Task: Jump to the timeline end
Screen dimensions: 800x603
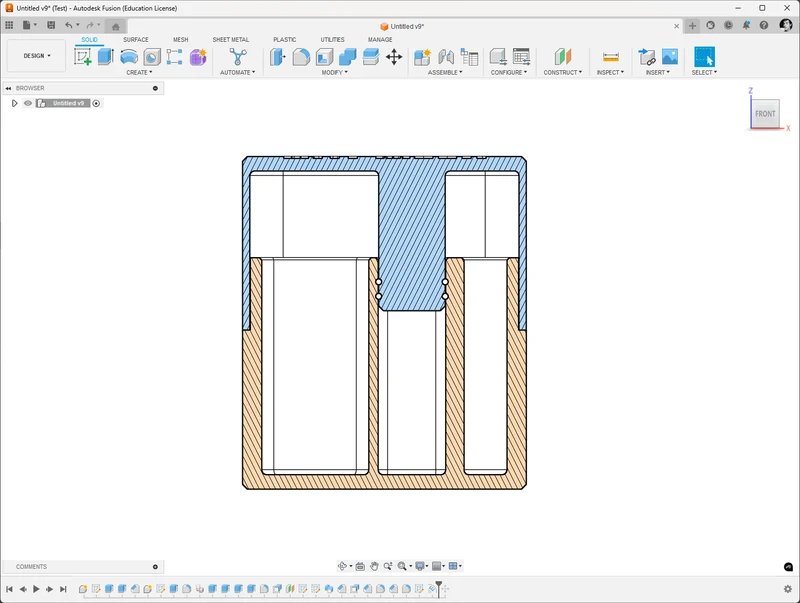Action: 63,589
